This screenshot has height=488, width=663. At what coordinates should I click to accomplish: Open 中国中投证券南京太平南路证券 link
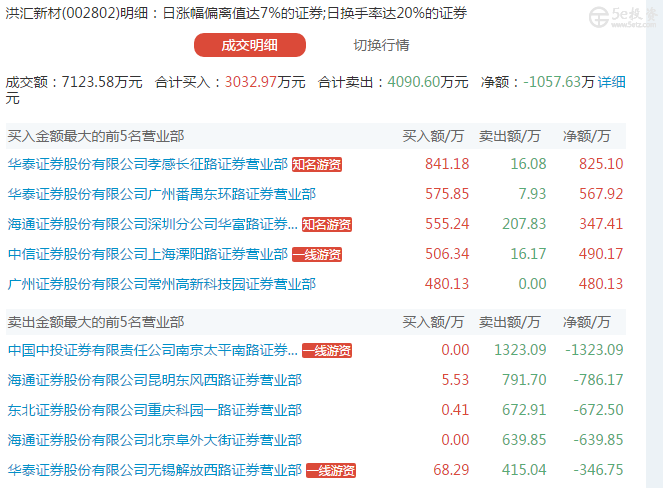pos(153,350)
